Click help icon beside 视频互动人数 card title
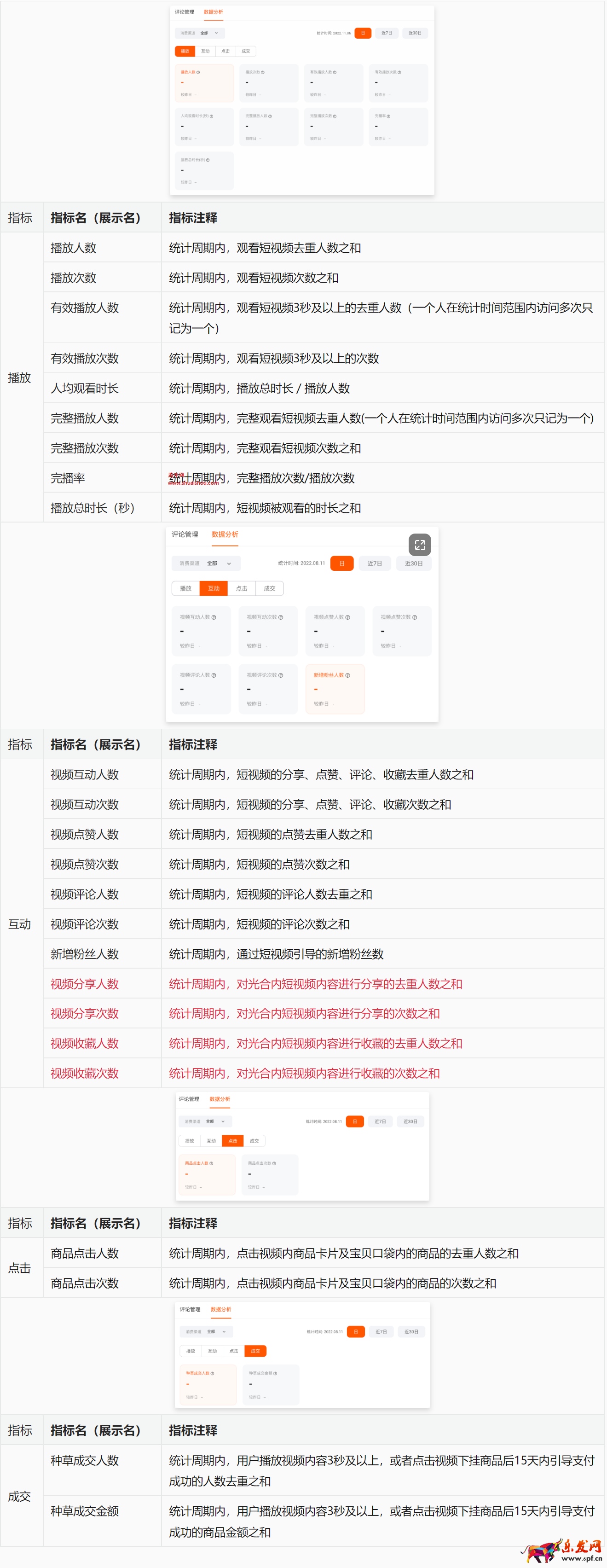This screenshot has width=607, height=1568. (214, 617)
